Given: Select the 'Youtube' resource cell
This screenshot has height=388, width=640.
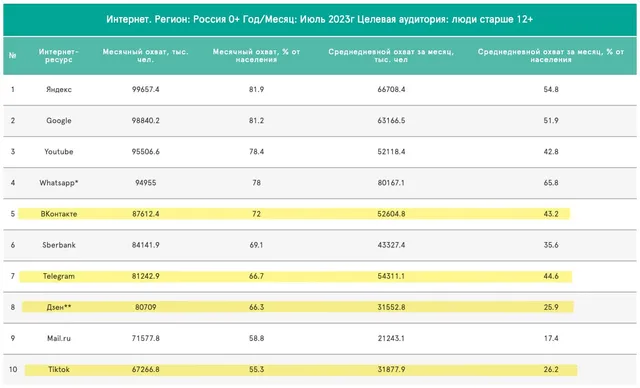Looking at the screenshot, I should [59, 151].
